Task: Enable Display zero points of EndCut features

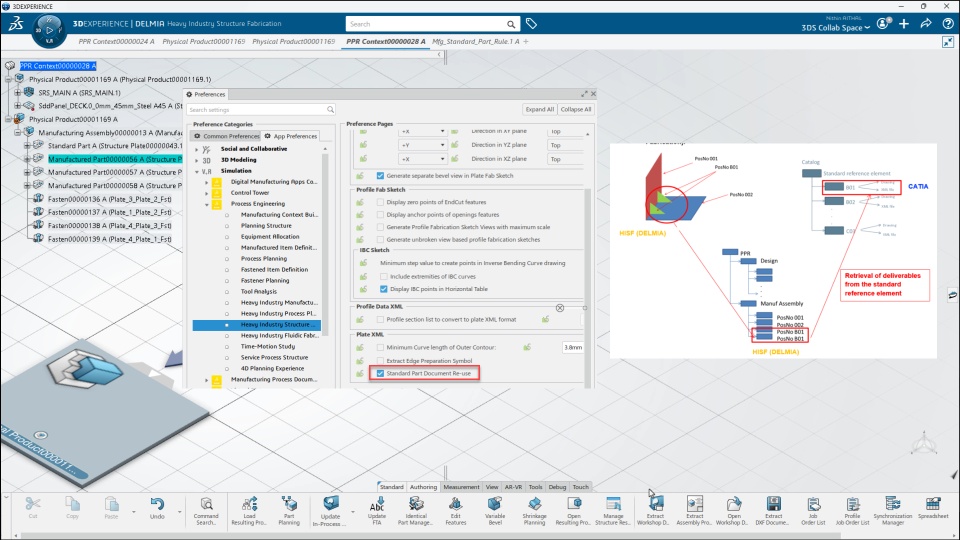Action: pos(380,202)
